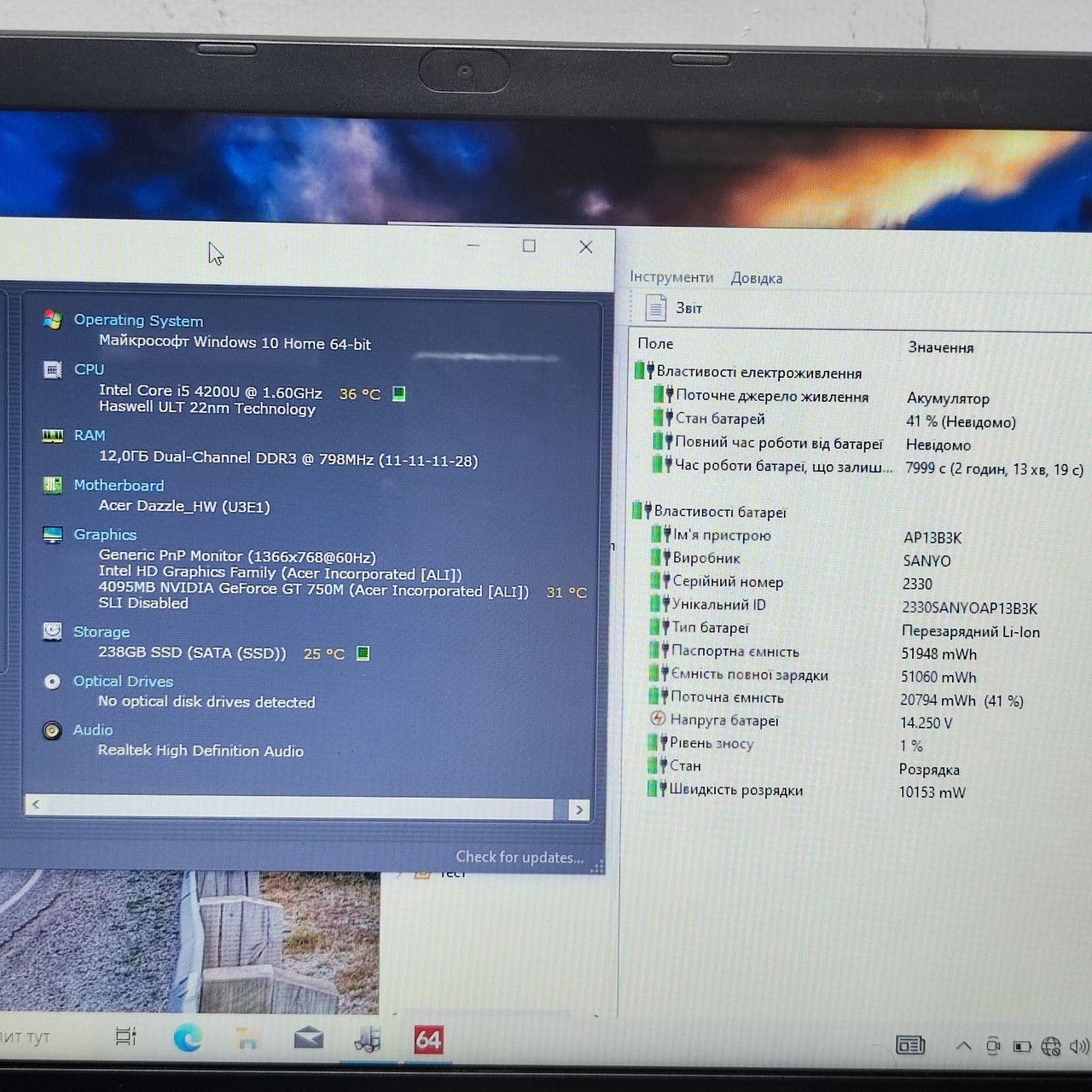Click the network globe icon in the tray

tap(1051, 1046)
